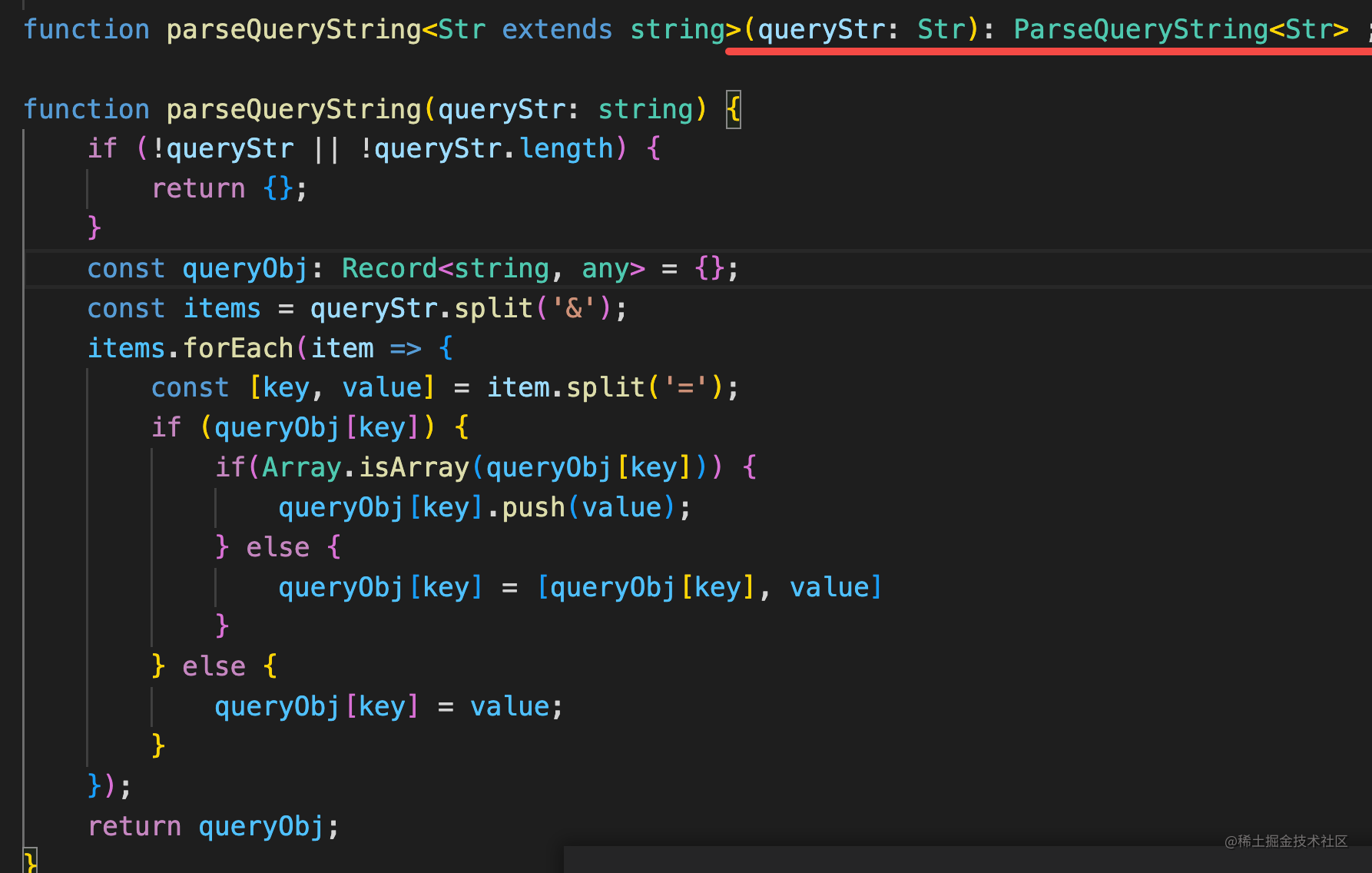Click value inside the array literal assignment

click(x=830, y=587)
